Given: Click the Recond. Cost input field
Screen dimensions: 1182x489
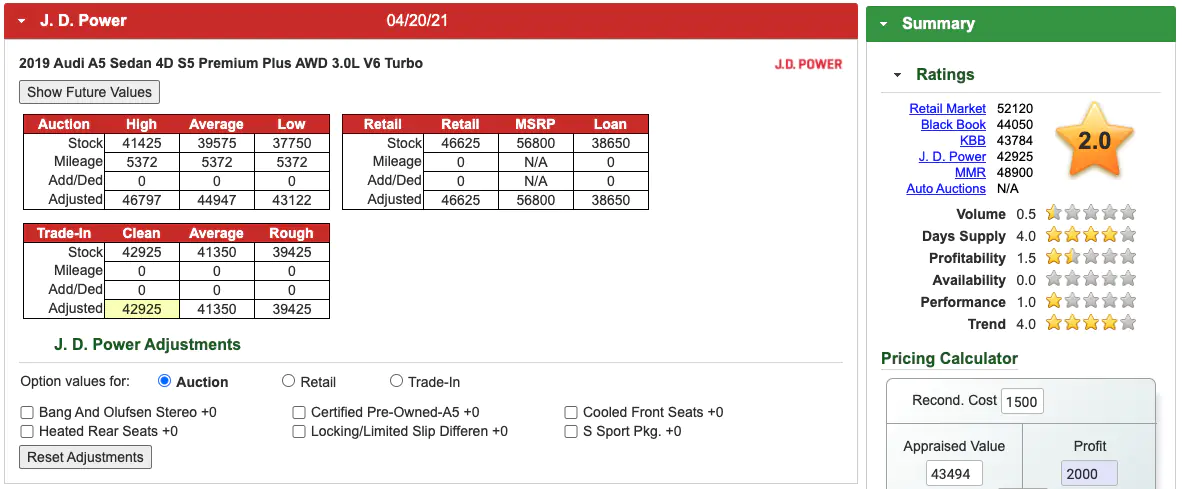Looking at the screenshot, I should (x=1022, y=402).
